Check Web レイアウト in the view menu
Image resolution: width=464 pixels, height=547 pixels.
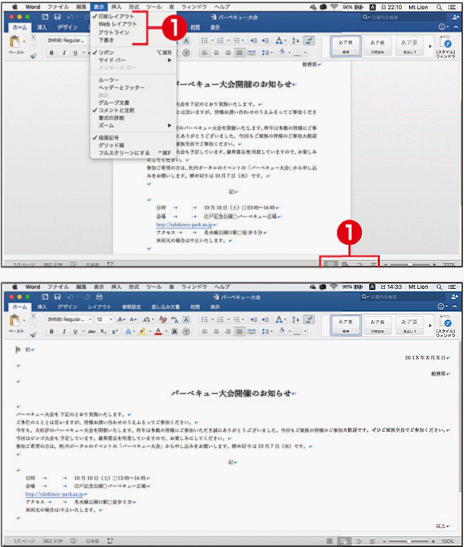118,24
